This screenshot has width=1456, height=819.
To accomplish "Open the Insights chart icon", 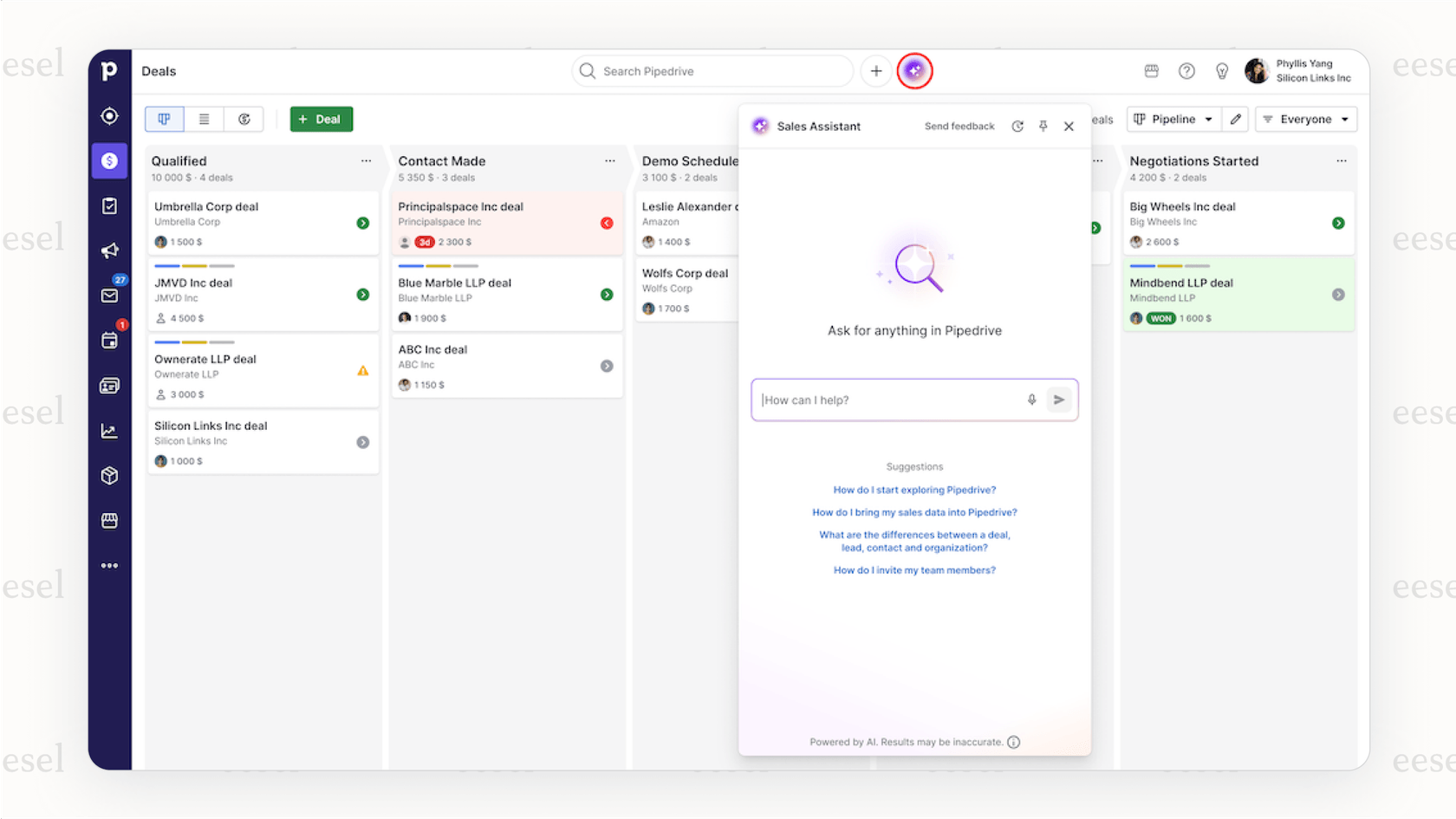I will coord(109,431).
